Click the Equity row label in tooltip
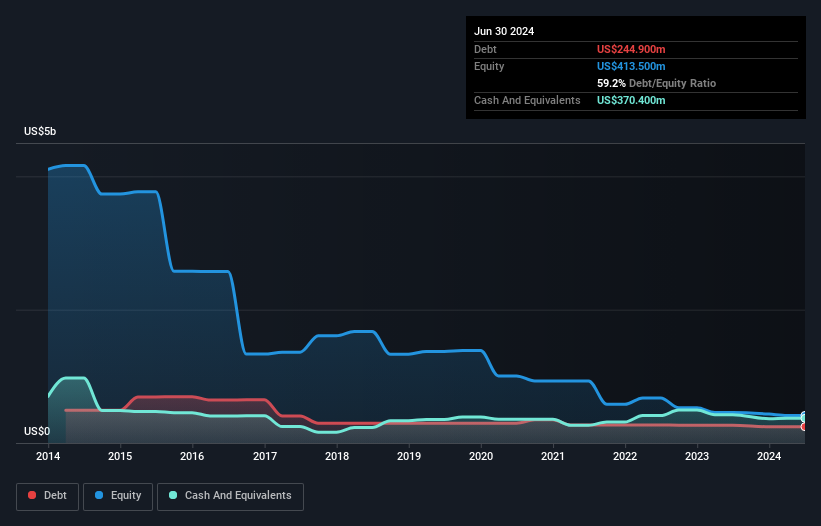Screen dimensions: 821x526 [x=489, y=66]
